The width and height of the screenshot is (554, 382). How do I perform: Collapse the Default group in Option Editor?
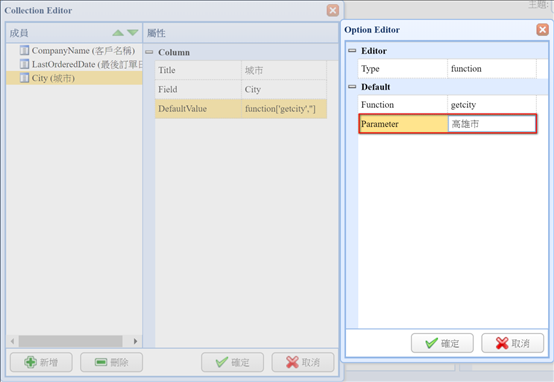[352, 87]
